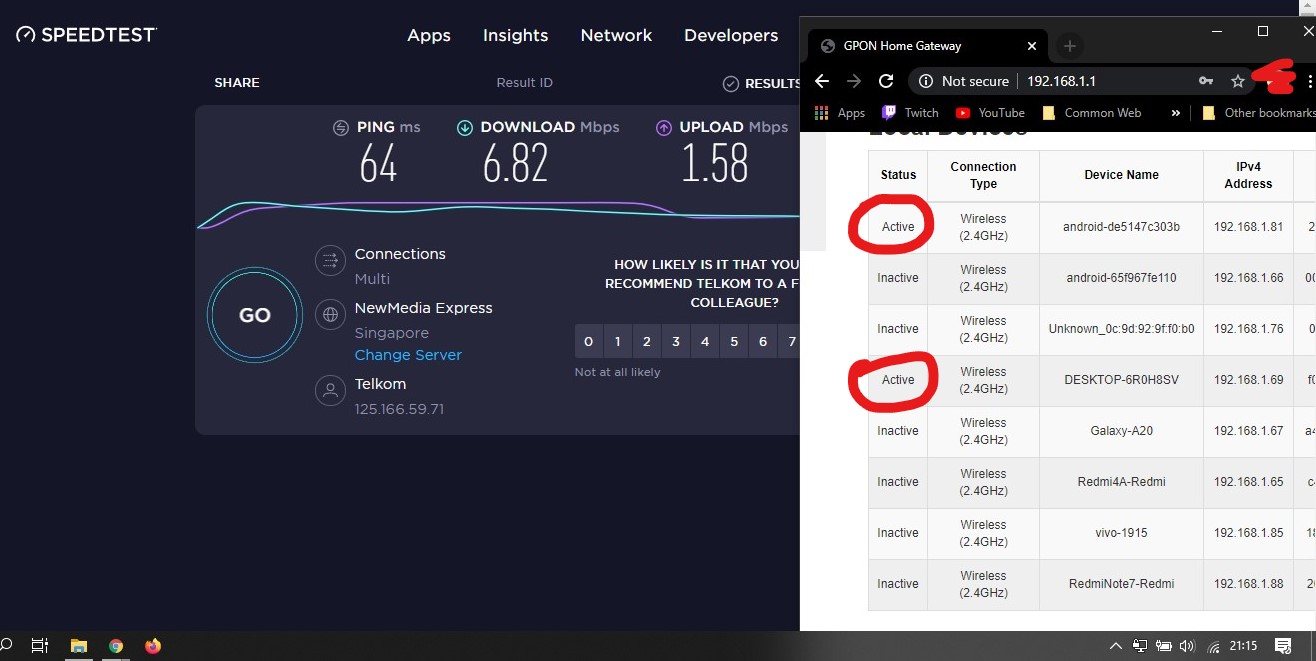
Task: Select IP address 125.166.59.71
Action: 399,409
